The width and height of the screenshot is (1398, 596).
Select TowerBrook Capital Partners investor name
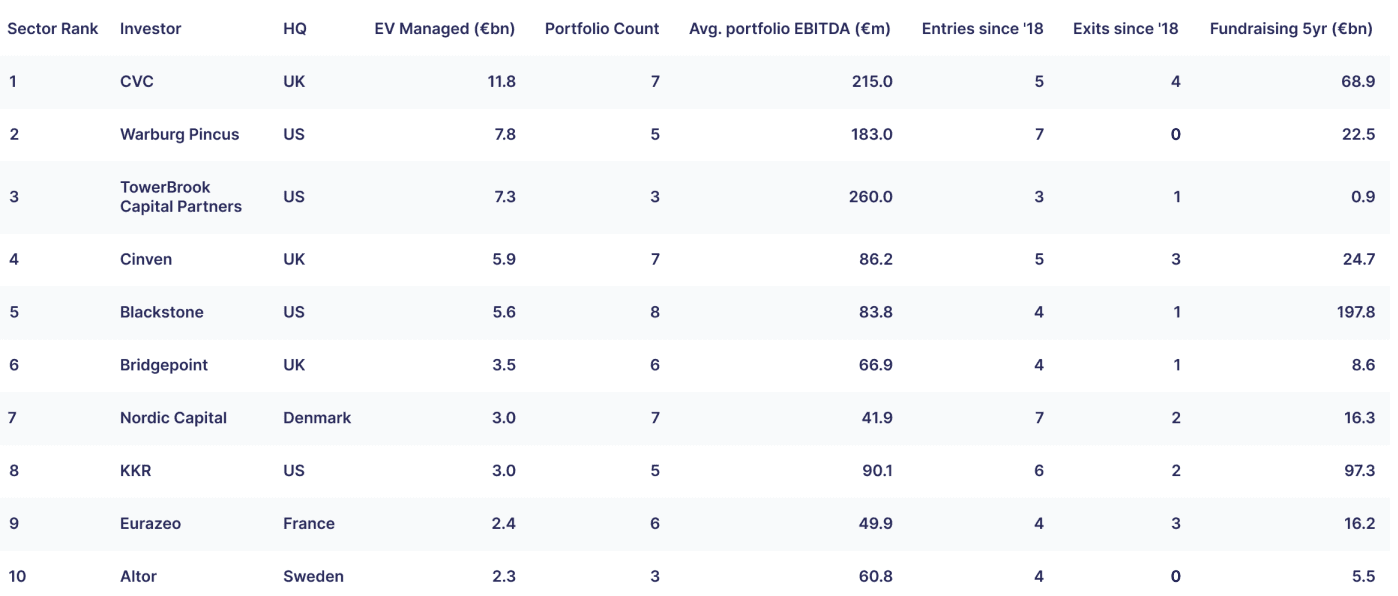coord(181,197)
